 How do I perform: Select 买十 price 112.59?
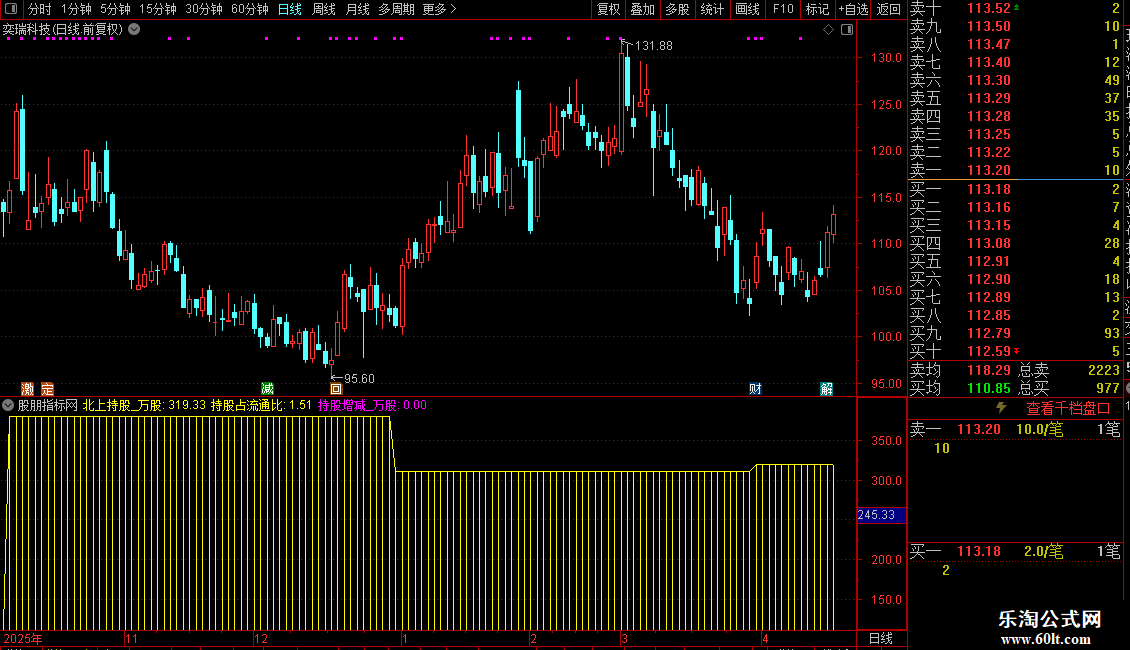click(x=989, y=351)
